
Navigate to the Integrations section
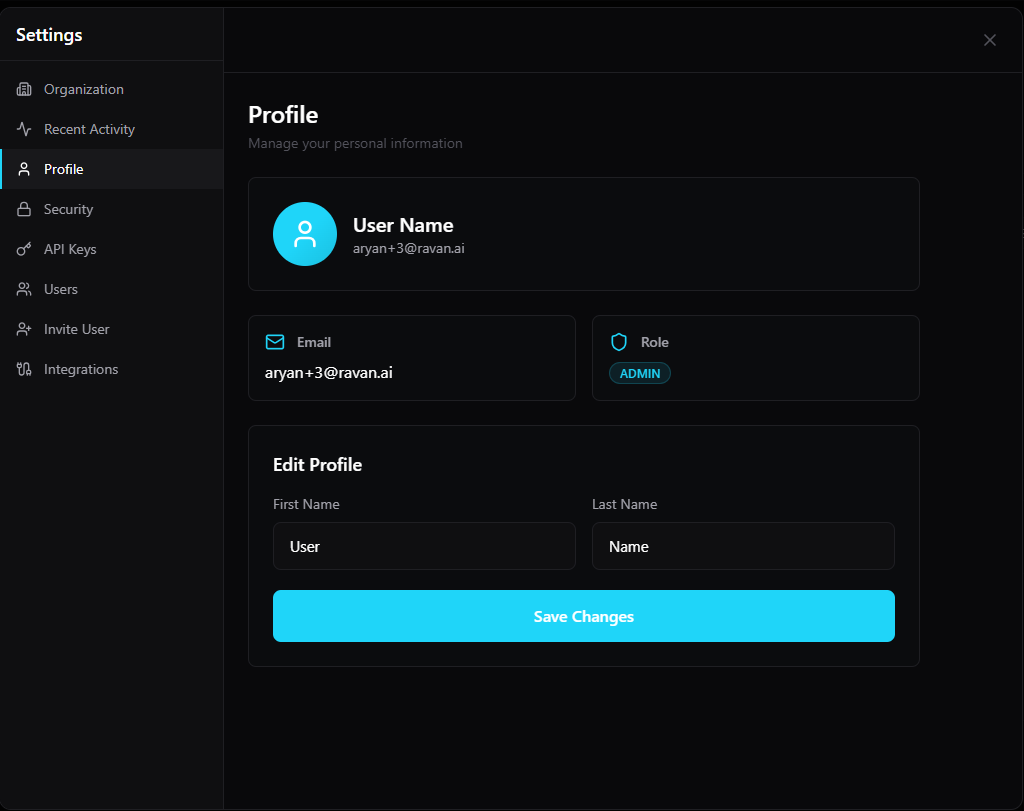coord(80,369)
